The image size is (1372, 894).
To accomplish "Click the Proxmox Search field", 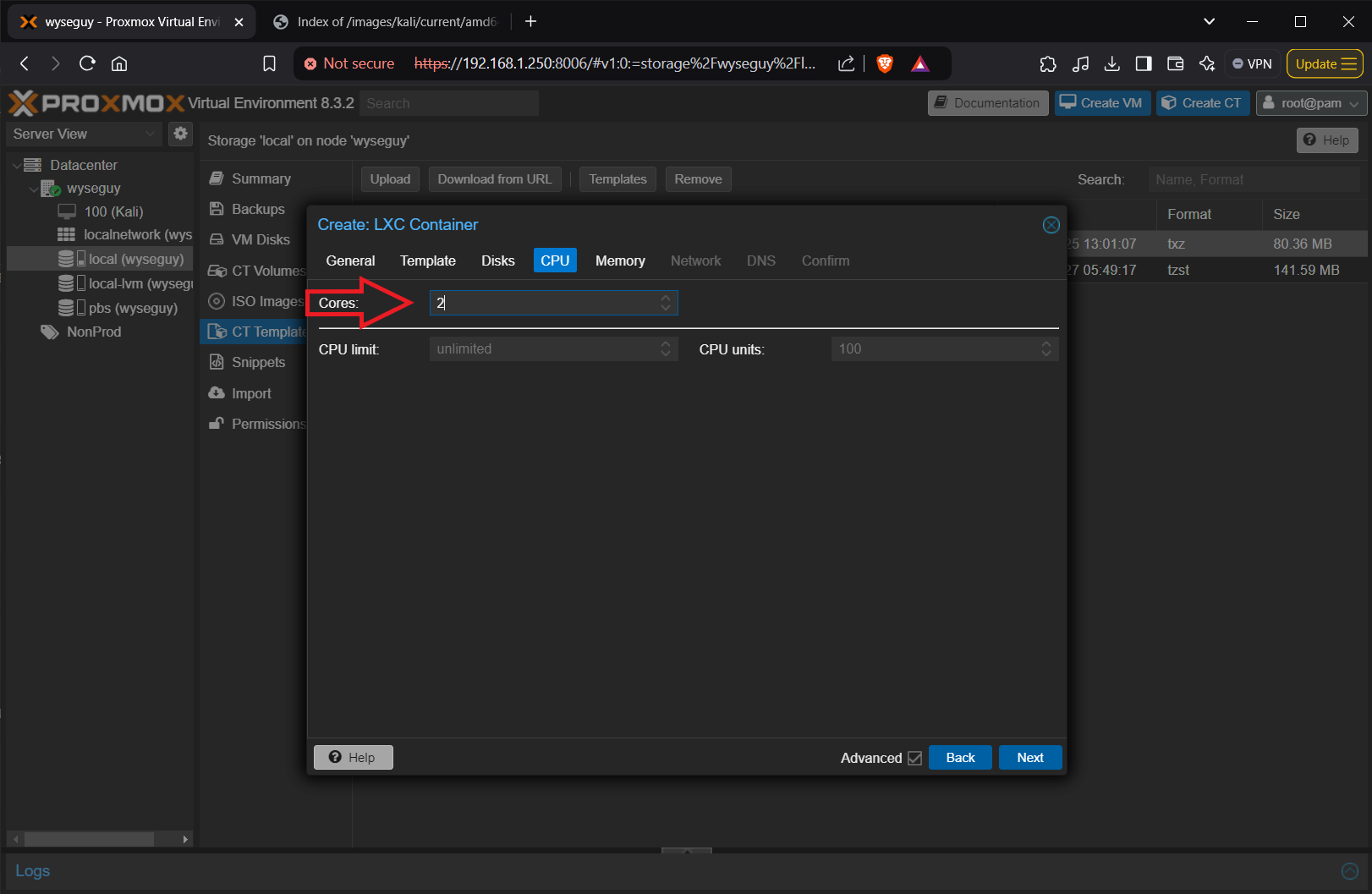I will [x=449, y=103].
